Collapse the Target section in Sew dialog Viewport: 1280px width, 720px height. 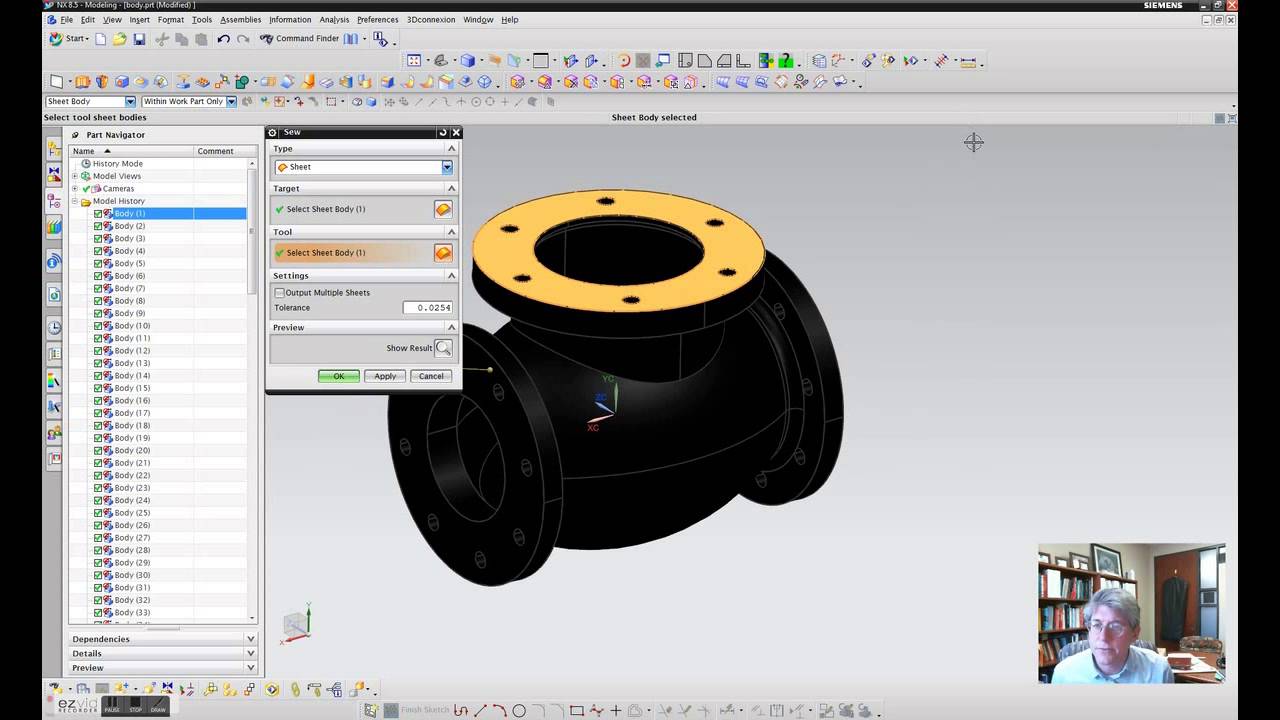pos(451,188)
